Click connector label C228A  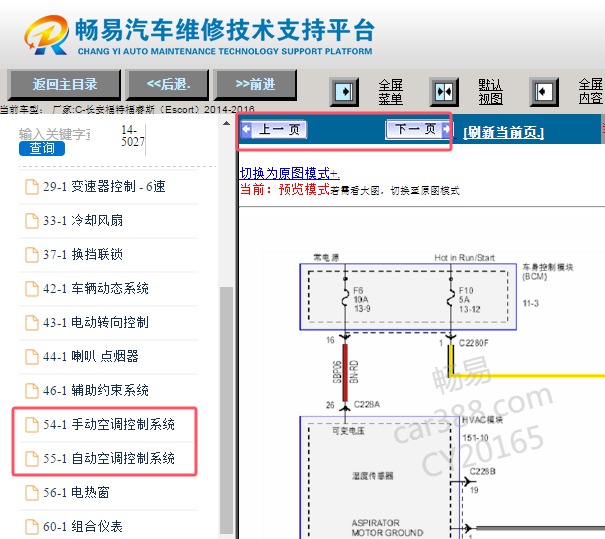pyautogui.click(x=367, y=404)
